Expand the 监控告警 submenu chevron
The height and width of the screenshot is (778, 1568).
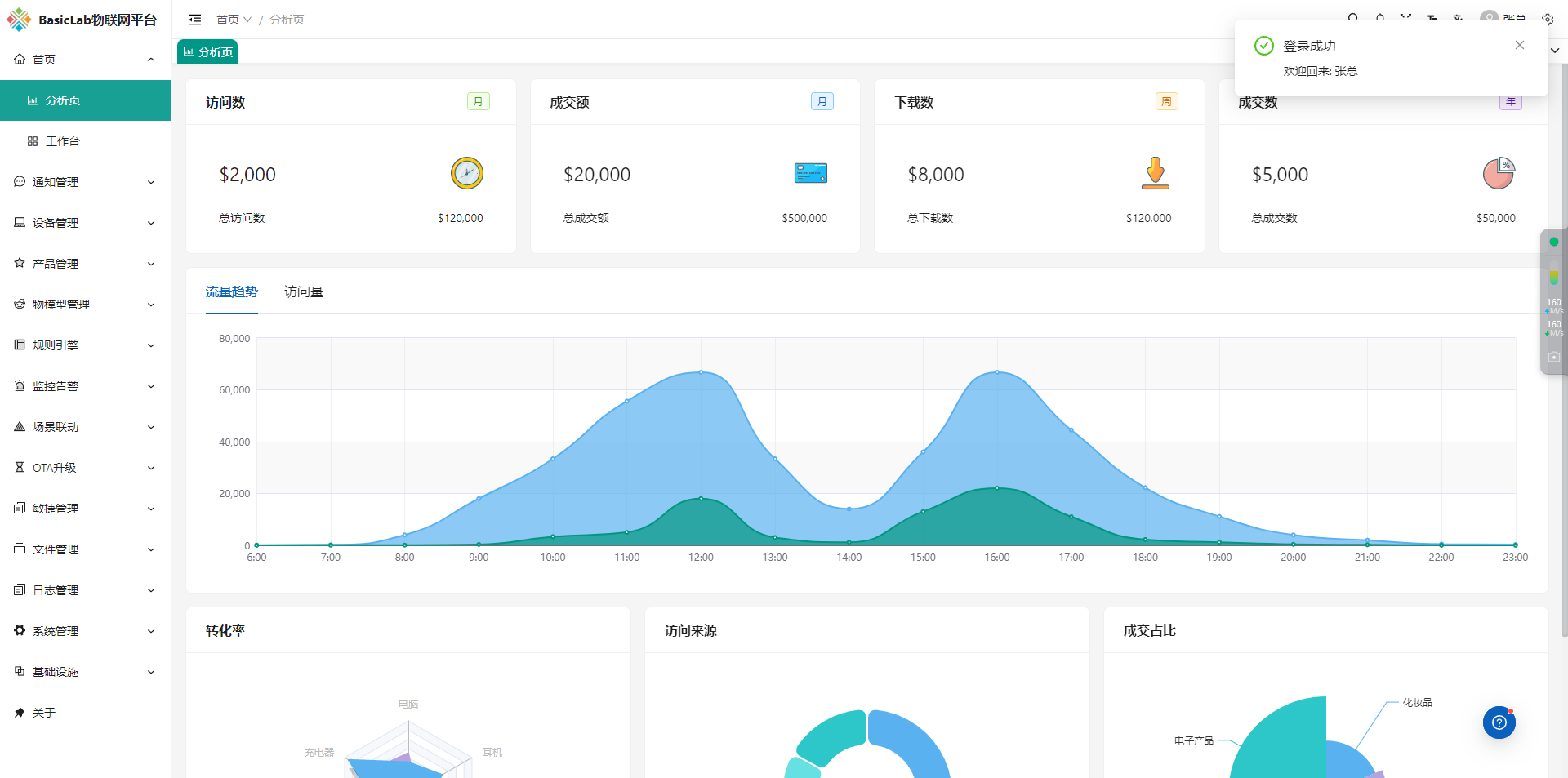coord(151,386)
